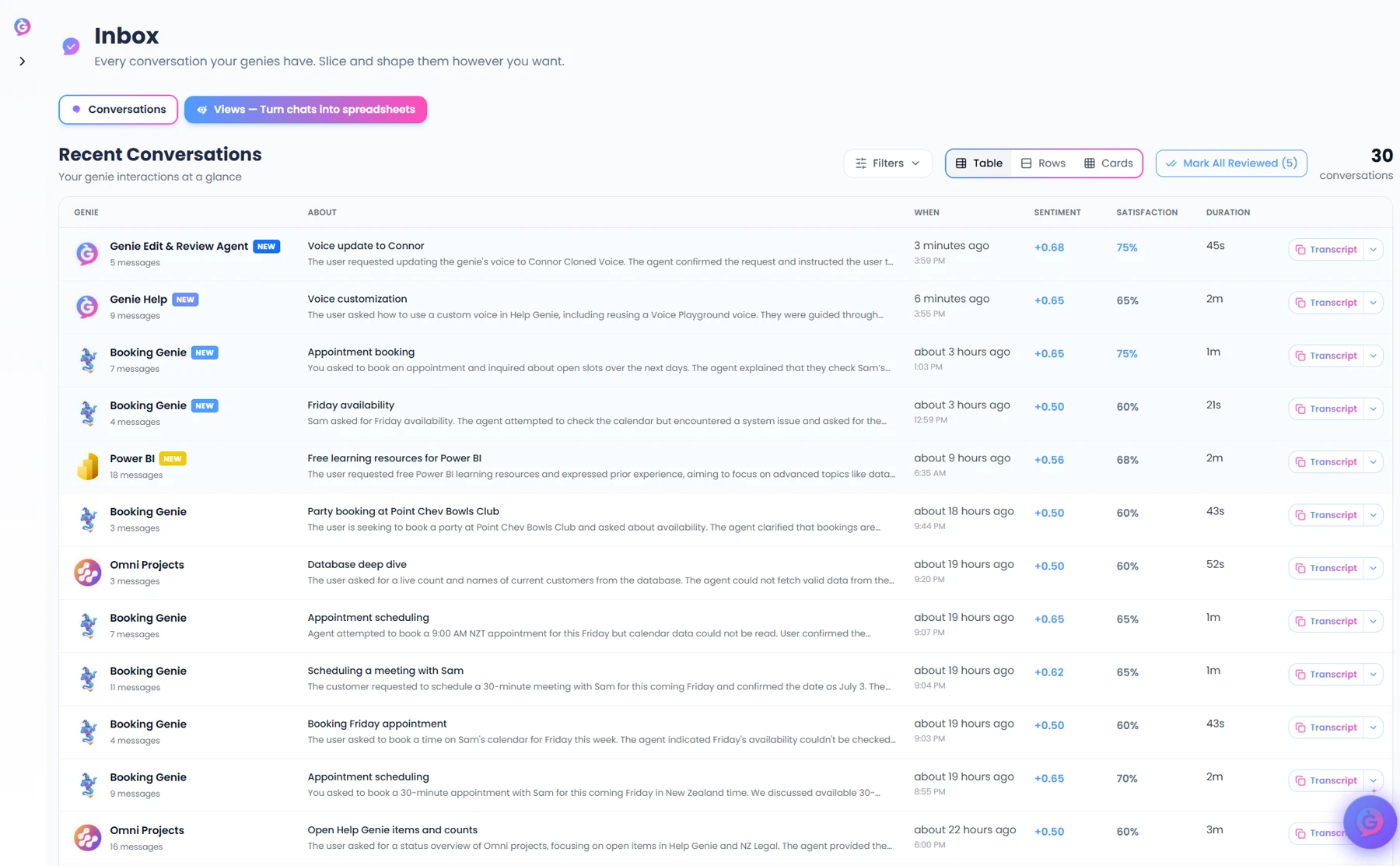Switch to Cards layout
The width and height of the screenshot is (1400, 866).
coord(1108,163)
